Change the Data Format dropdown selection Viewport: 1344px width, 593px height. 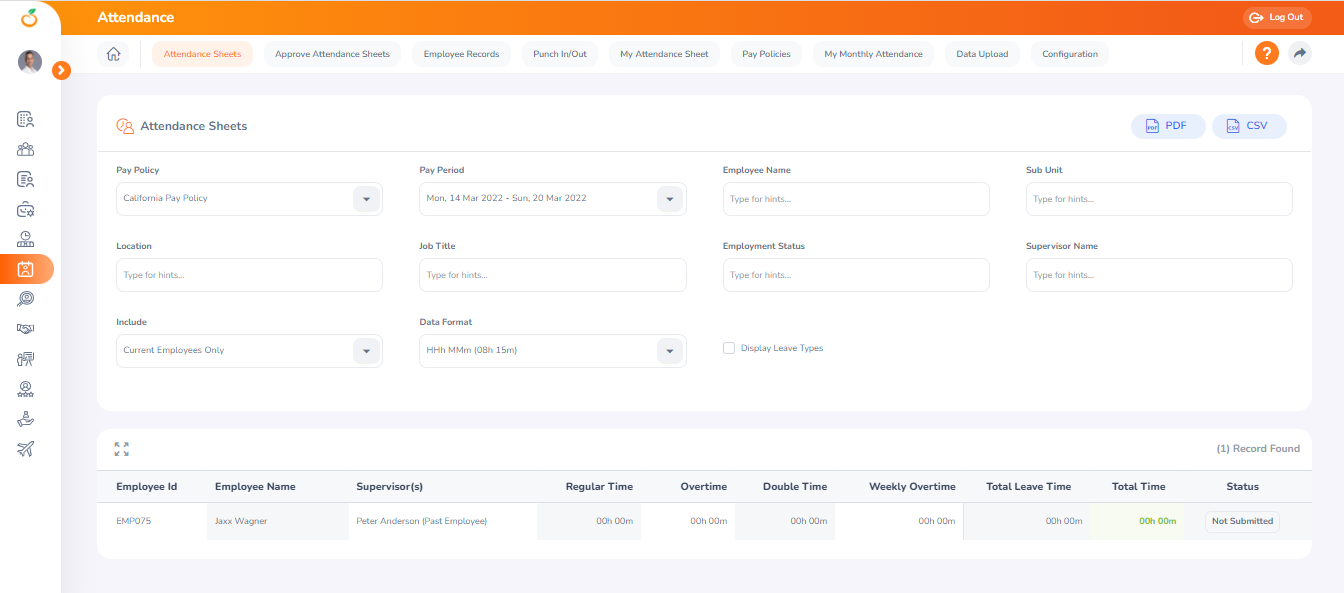669,350
